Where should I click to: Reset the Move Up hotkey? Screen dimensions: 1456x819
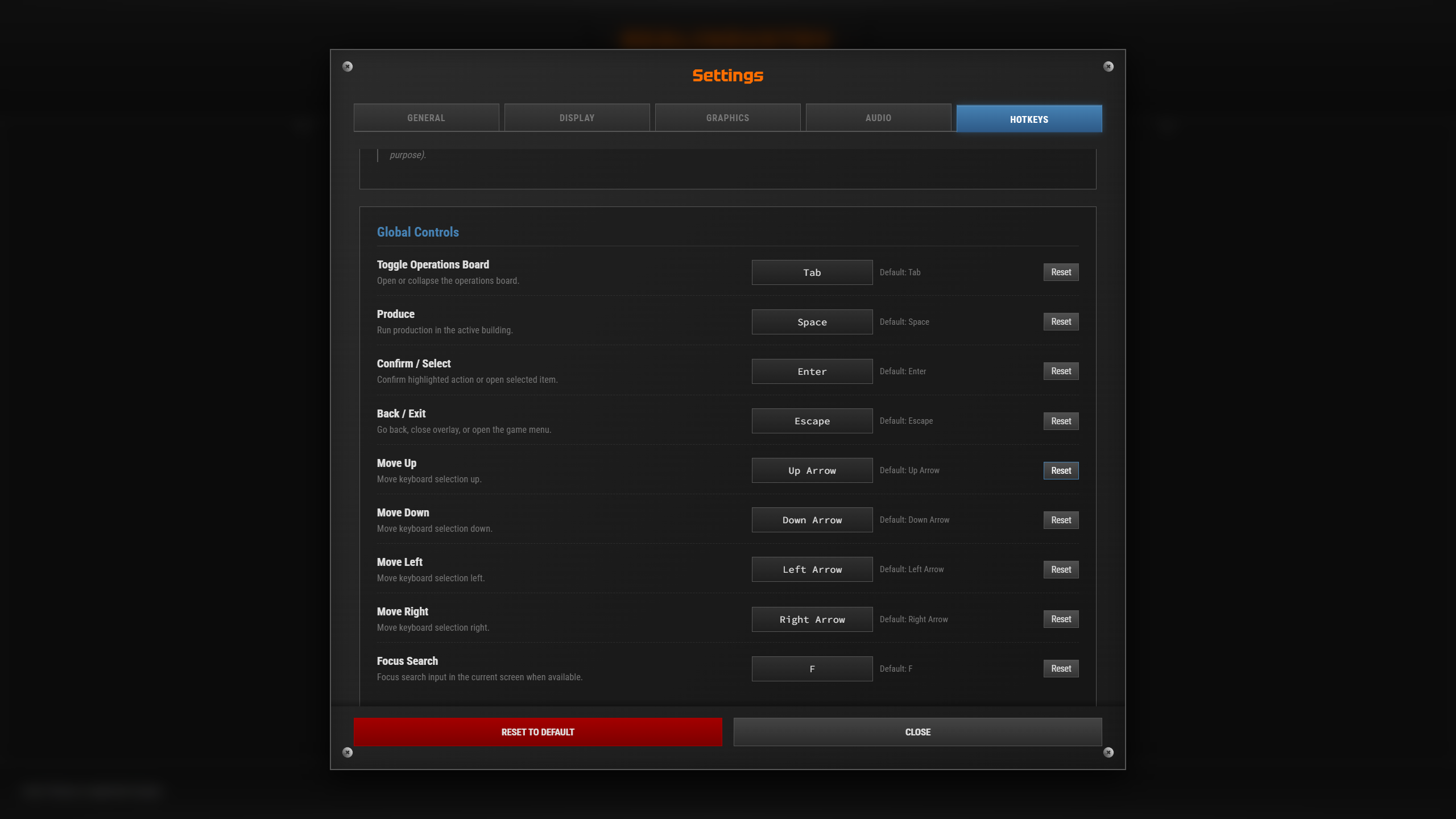1061,470
